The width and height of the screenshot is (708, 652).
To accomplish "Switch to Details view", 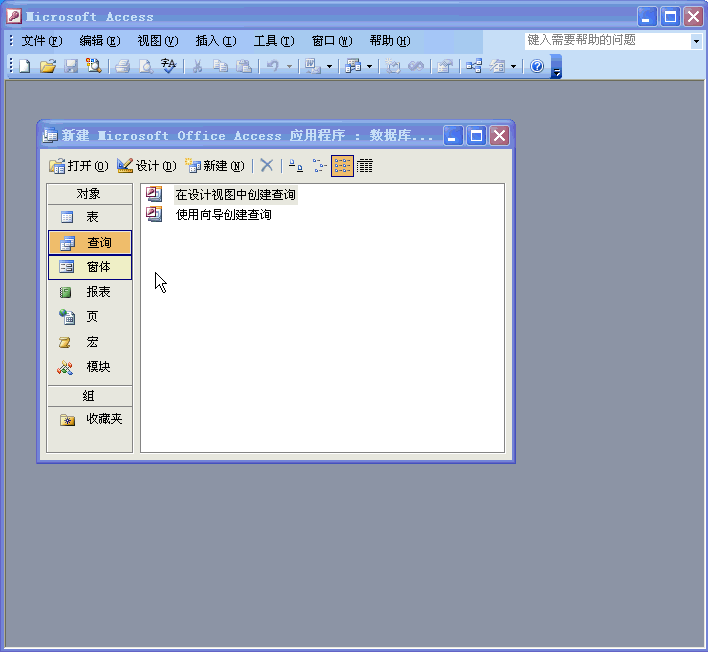I will pyautogui.click(x=365, y=166).
